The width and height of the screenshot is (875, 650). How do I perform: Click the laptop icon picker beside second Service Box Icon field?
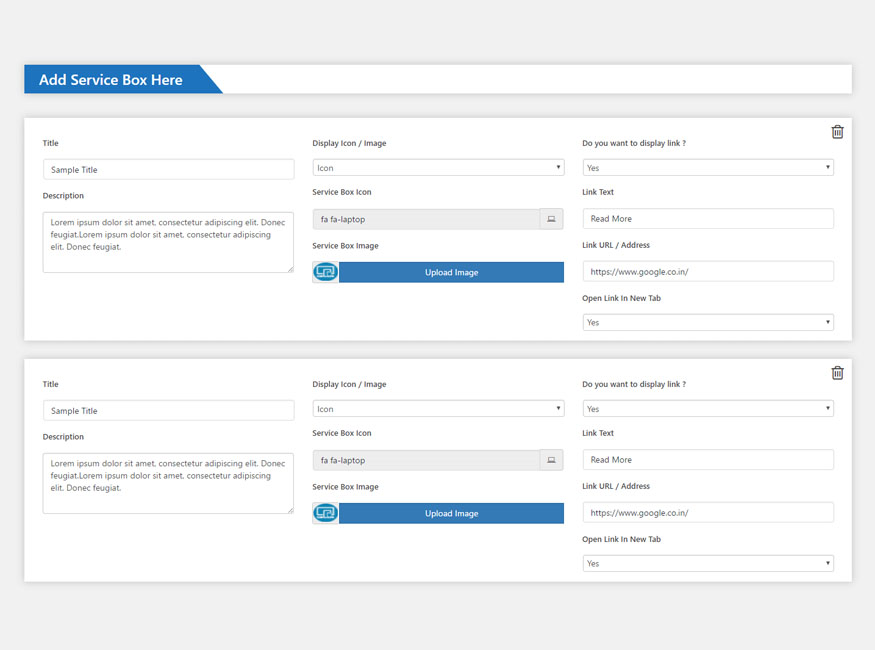(551, 459)
